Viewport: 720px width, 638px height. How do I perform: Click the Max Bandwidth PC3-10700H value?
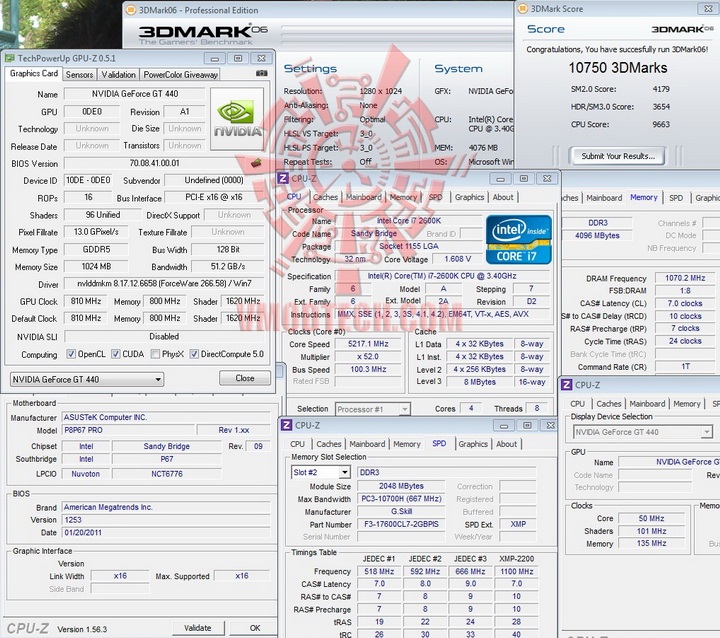(401, 499)
